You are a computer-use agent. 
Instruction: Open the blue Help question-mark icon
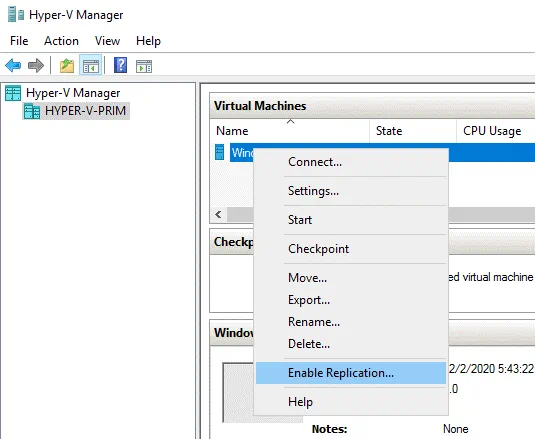tap(120, 65)
